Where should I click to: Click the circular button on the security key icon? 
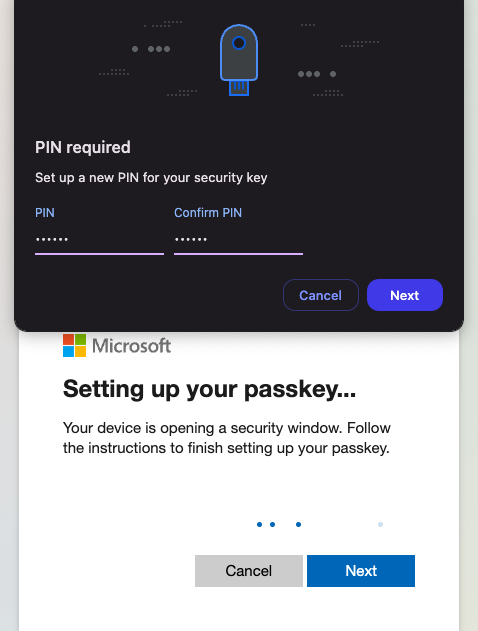[x=239, y=43]
